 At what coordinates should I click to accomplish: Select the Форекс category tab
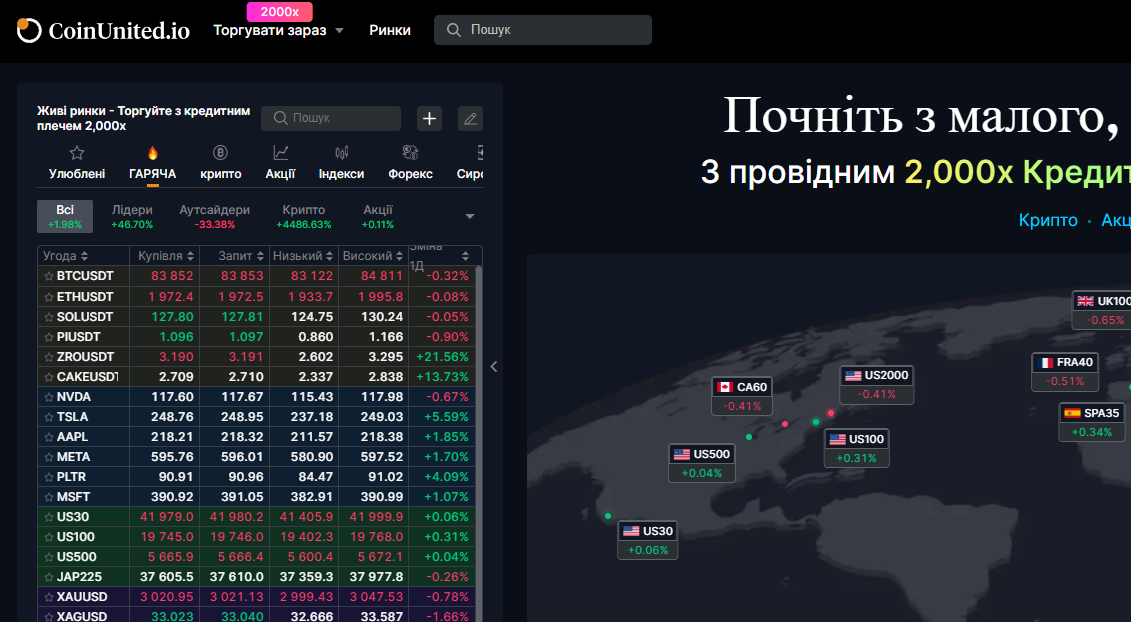410,163
